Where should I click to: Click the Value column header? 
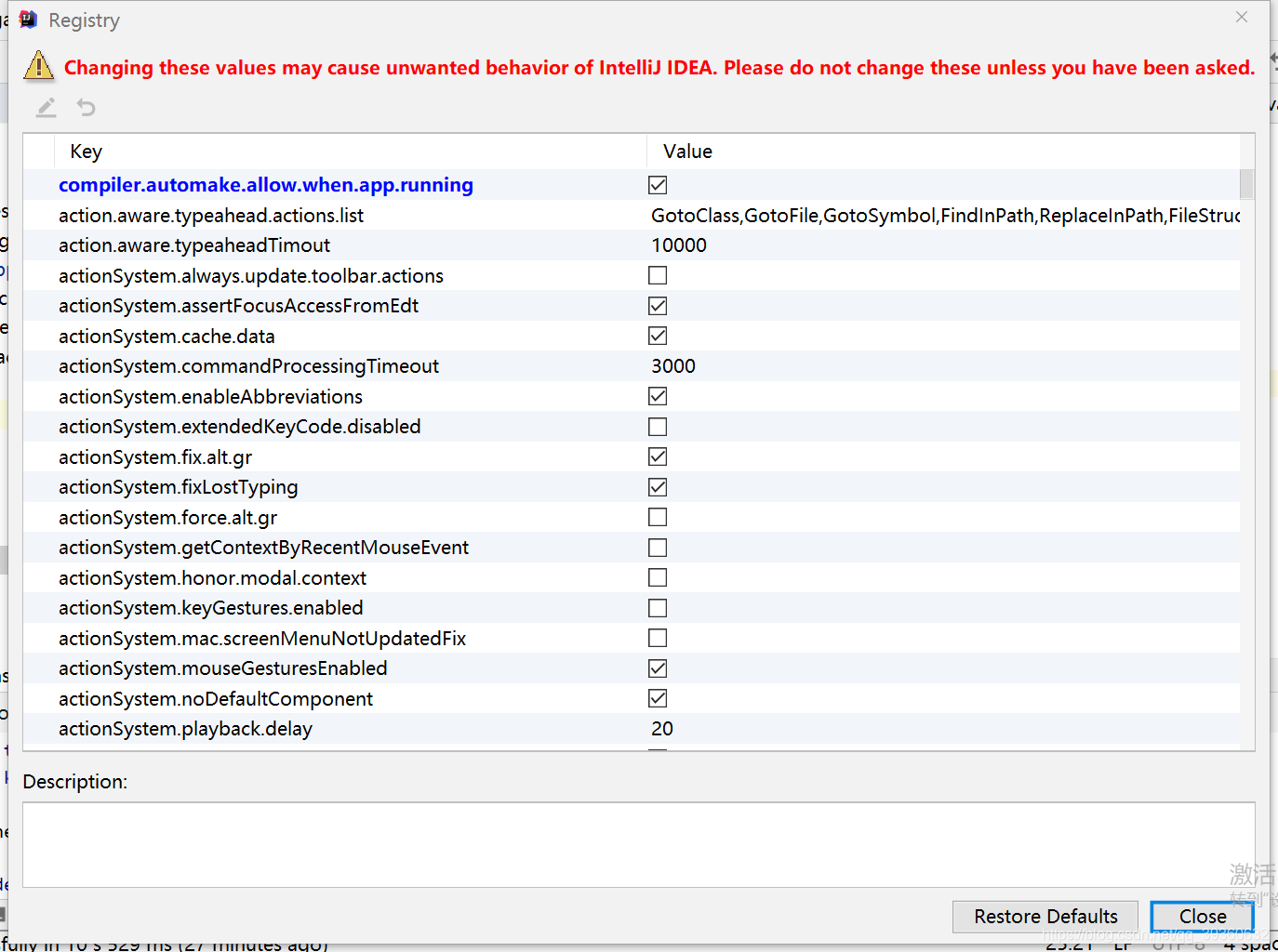[943, 152]
